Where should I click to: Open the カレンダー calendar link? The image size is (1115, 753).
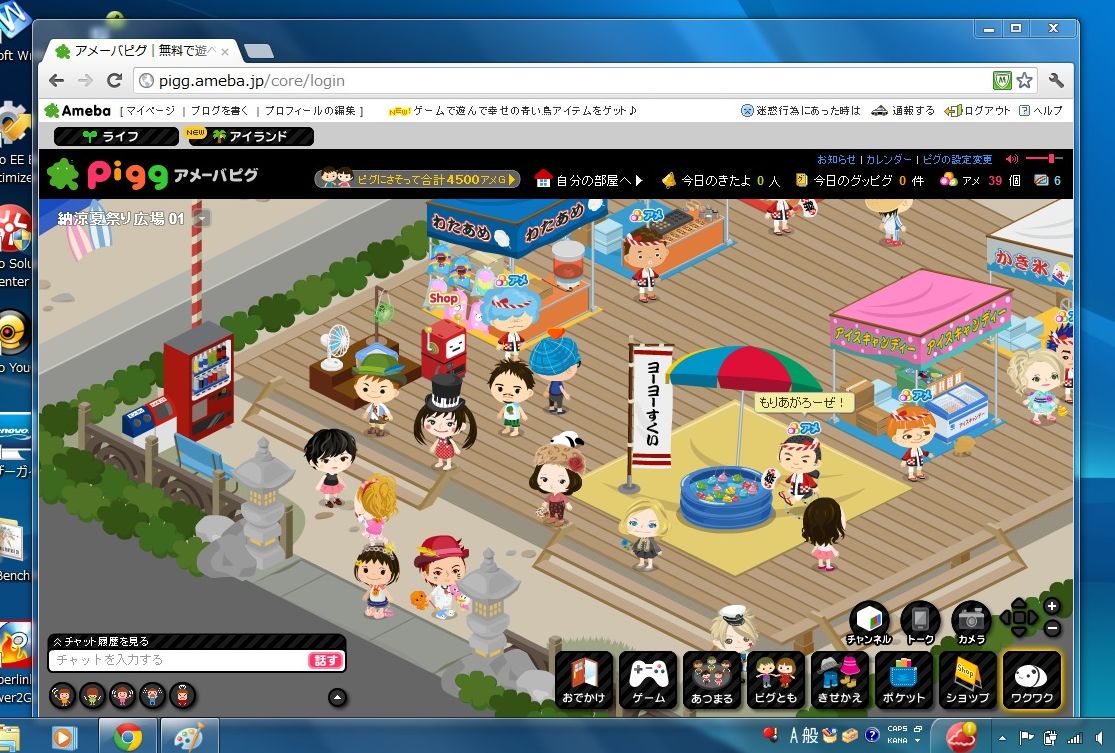888,159
